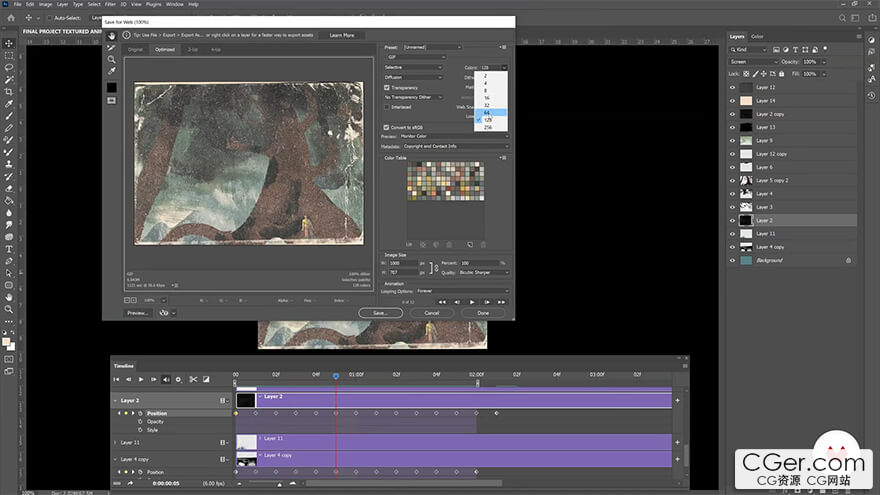The image size is (880, 495).
Task: Open the No Transparency Dither dropdown
Action: point(413,97)
